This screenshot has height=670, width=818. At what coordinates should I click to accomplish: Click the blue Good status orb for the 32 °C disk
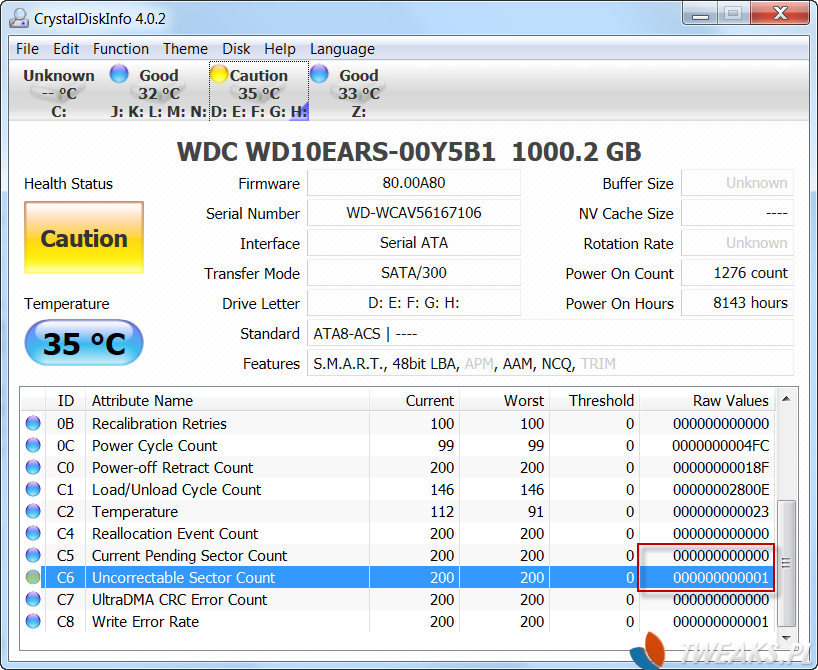tap(119, 74)
